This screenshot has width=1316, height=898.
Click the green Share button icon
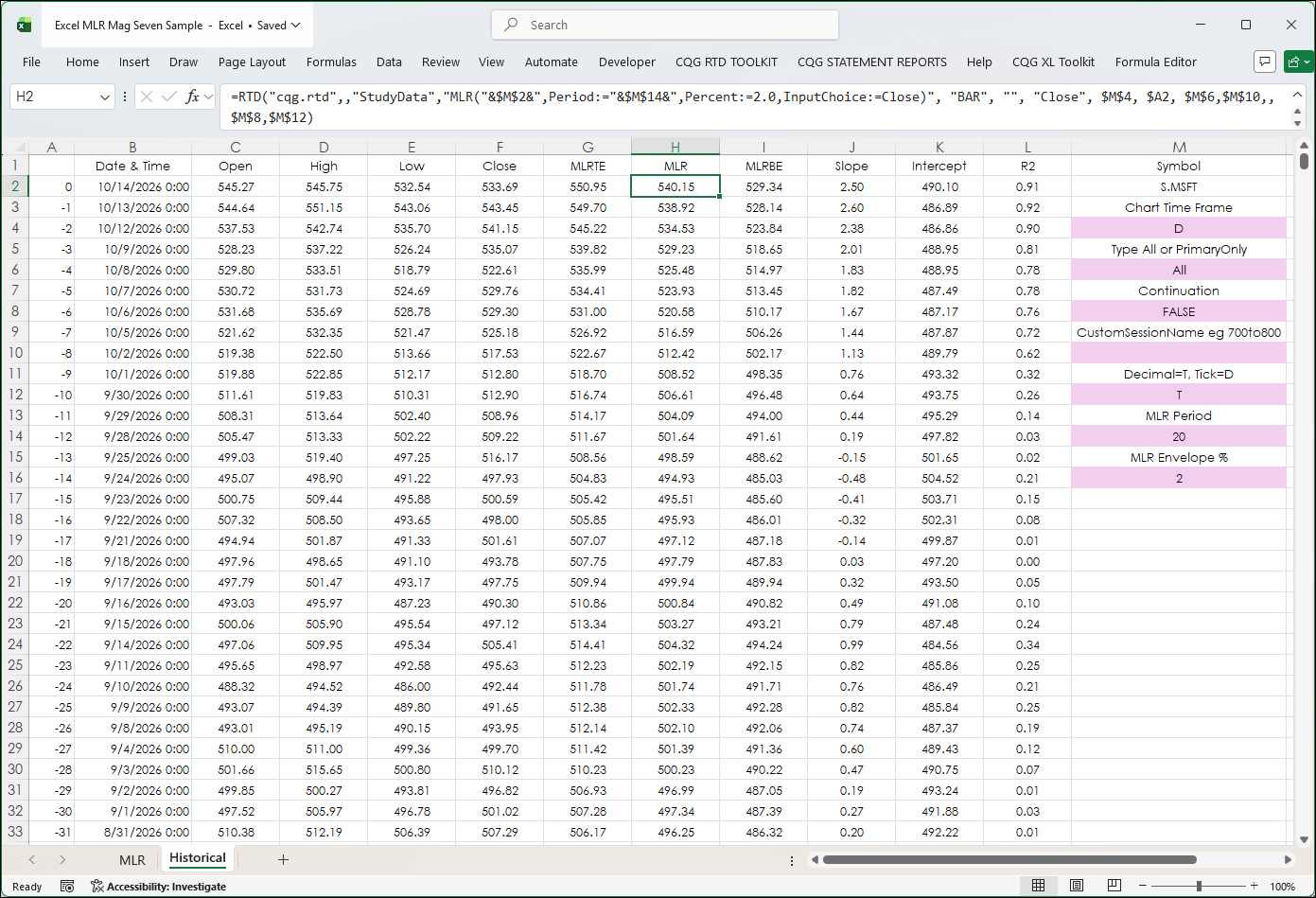[1298, 62]
